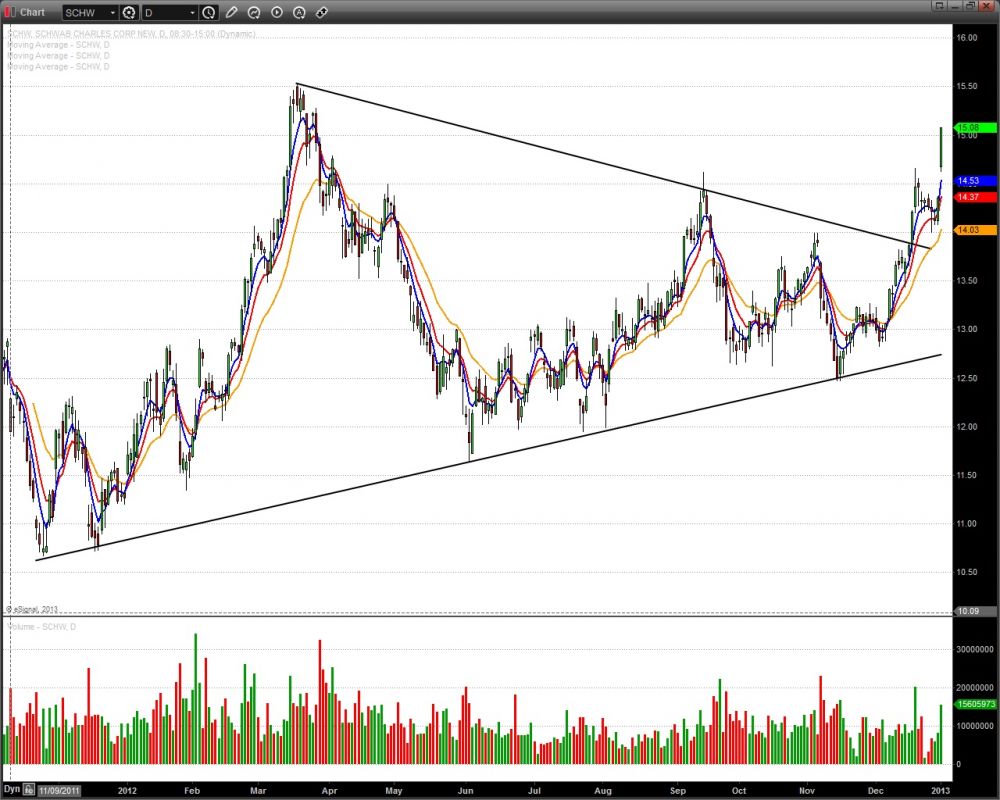Click the circular arrows refresh icon

click(x=254, y=13)
